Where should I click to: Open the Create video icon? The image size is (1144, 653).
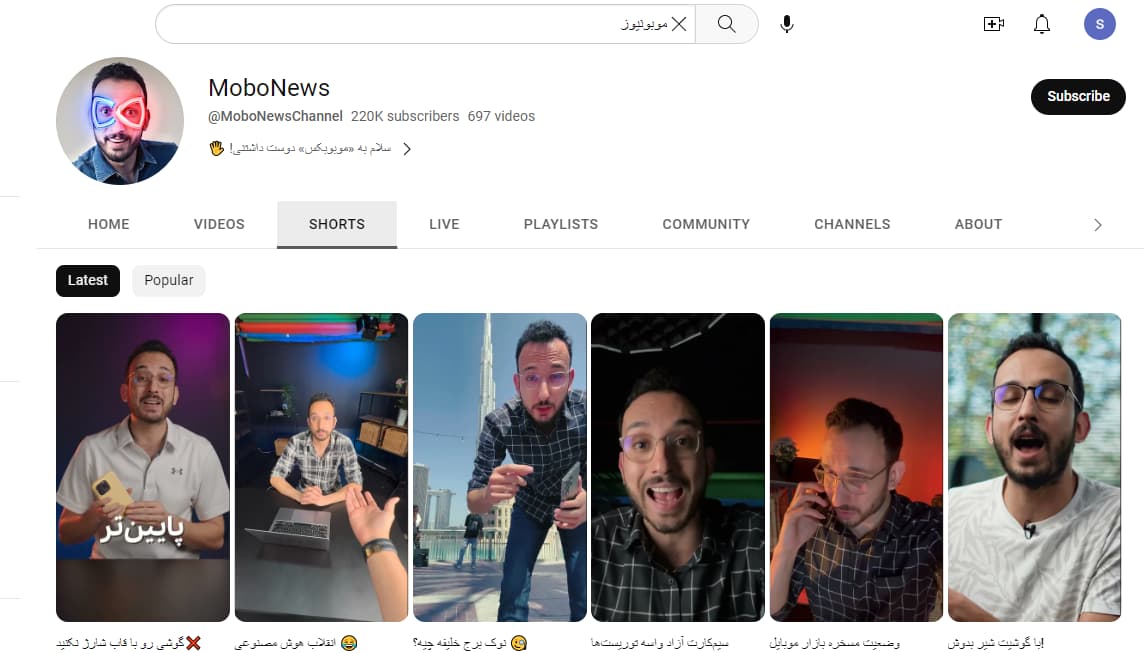pyautogui.click(x=994, y=24)
